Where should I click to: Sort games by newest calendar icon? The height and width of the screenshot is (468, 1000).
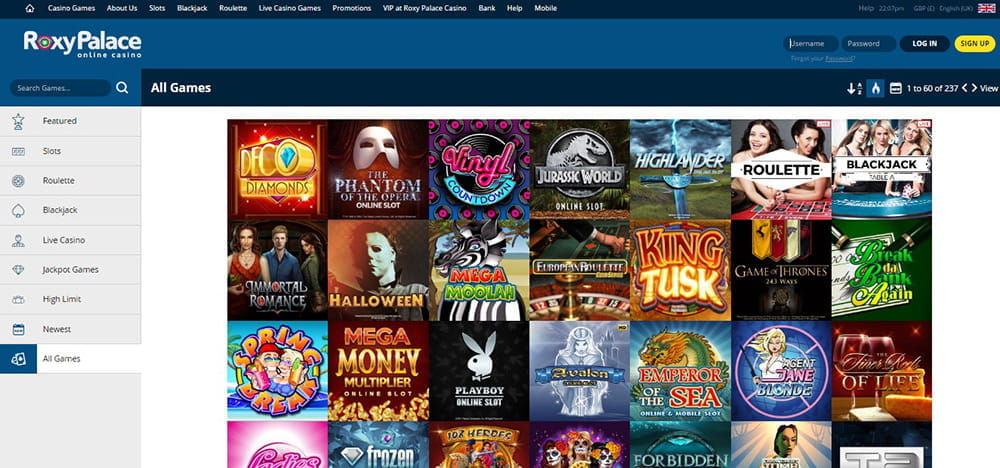click(x=895, y=88)
